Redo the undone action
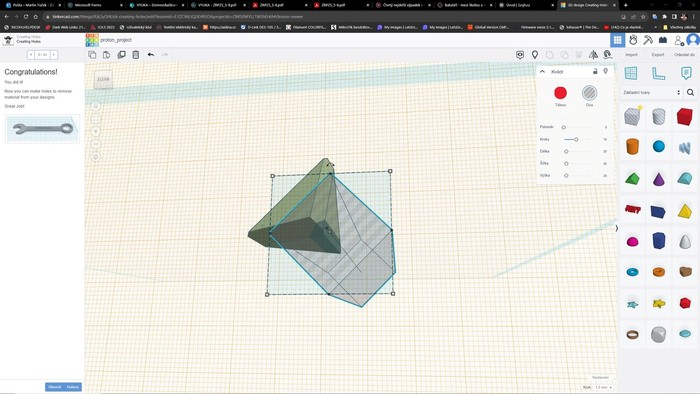 [x=165, y=54]
